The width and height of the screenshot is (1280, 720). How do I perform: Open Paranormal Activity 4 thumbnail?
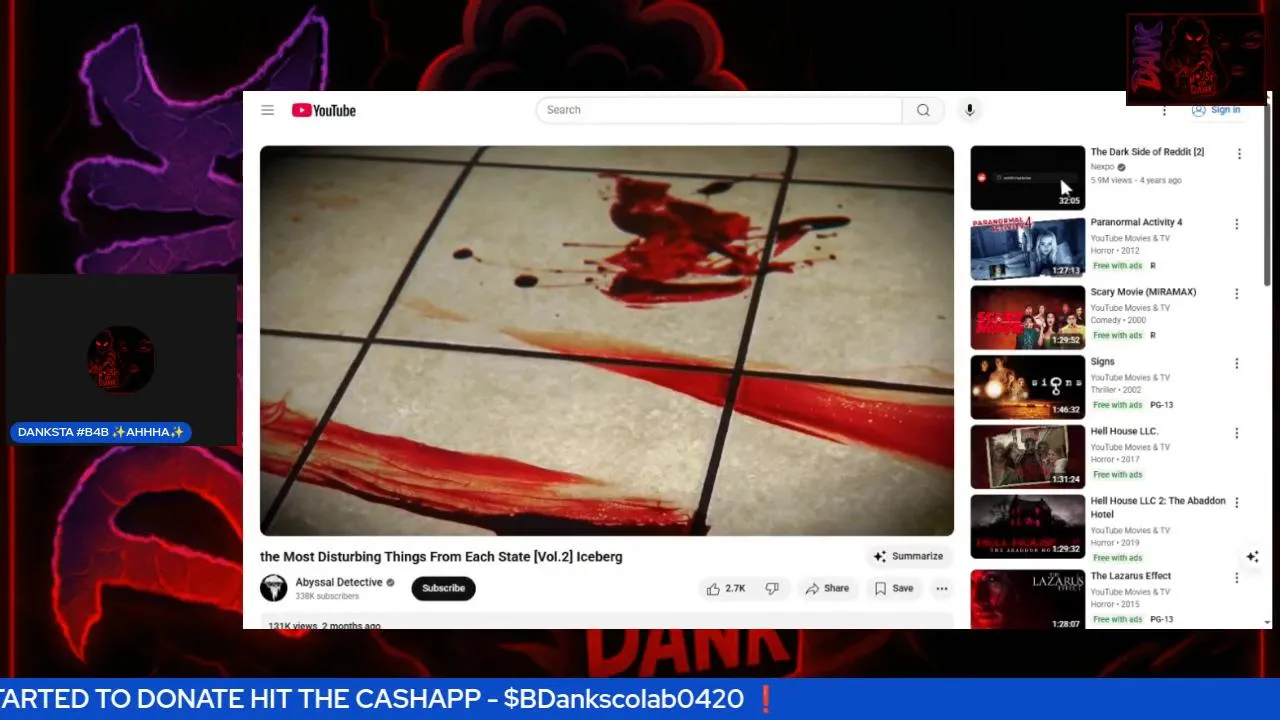point(1028,248)
